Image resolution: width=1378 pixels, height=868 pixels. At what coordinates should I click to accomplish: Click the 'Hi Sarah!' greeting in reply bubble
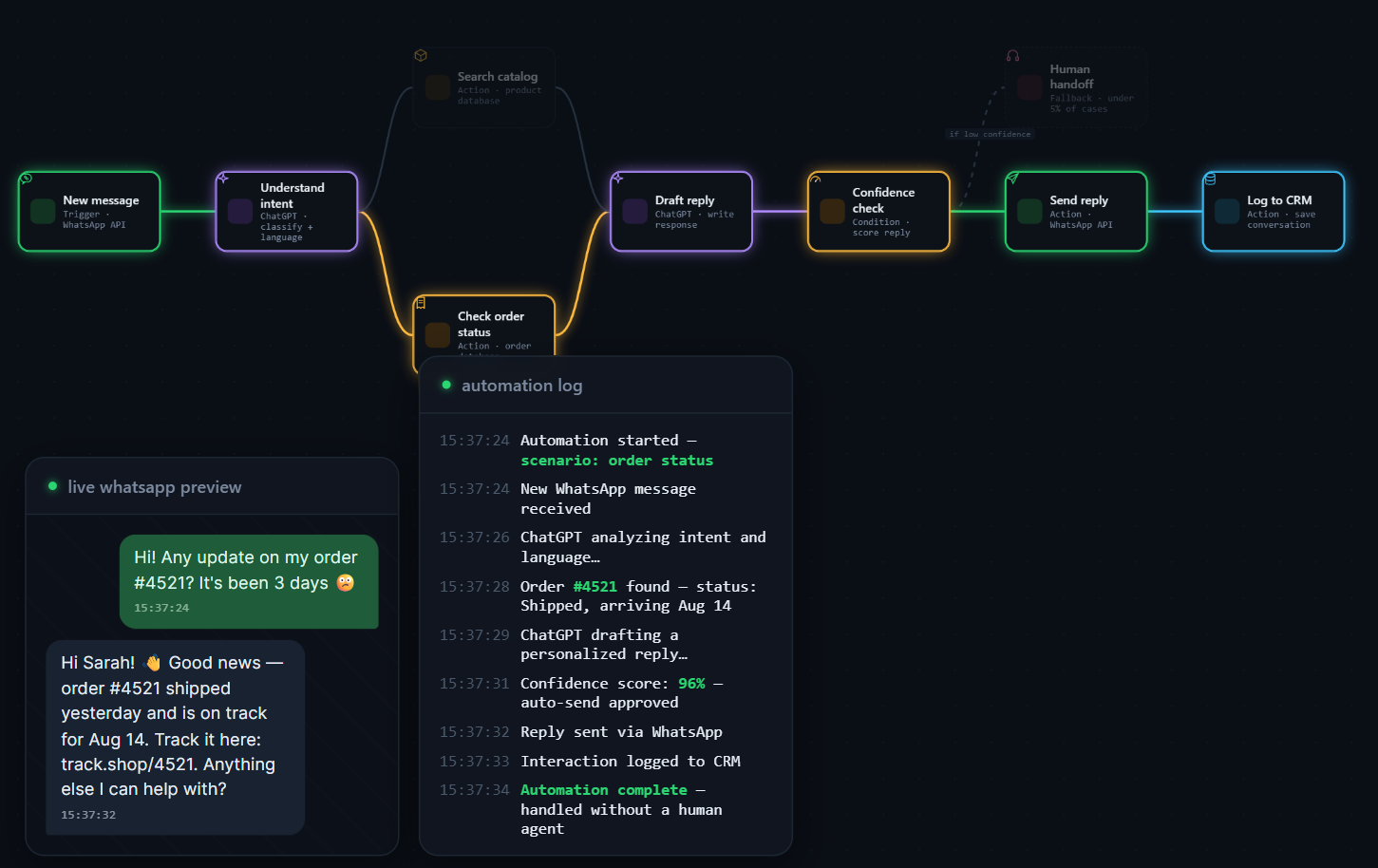(x=98, y=663)
